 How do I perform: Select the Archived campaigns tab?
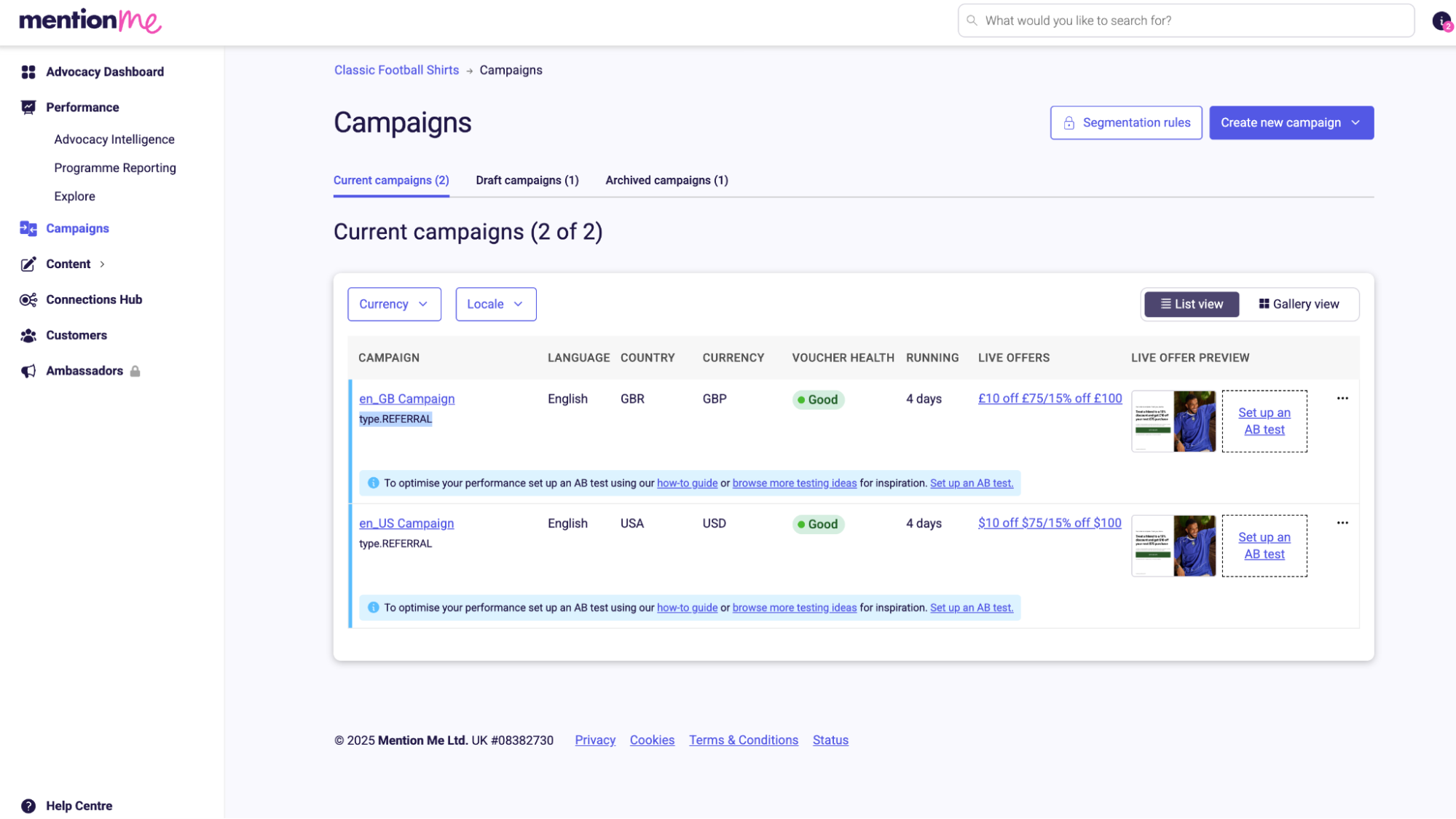(666, 180)
